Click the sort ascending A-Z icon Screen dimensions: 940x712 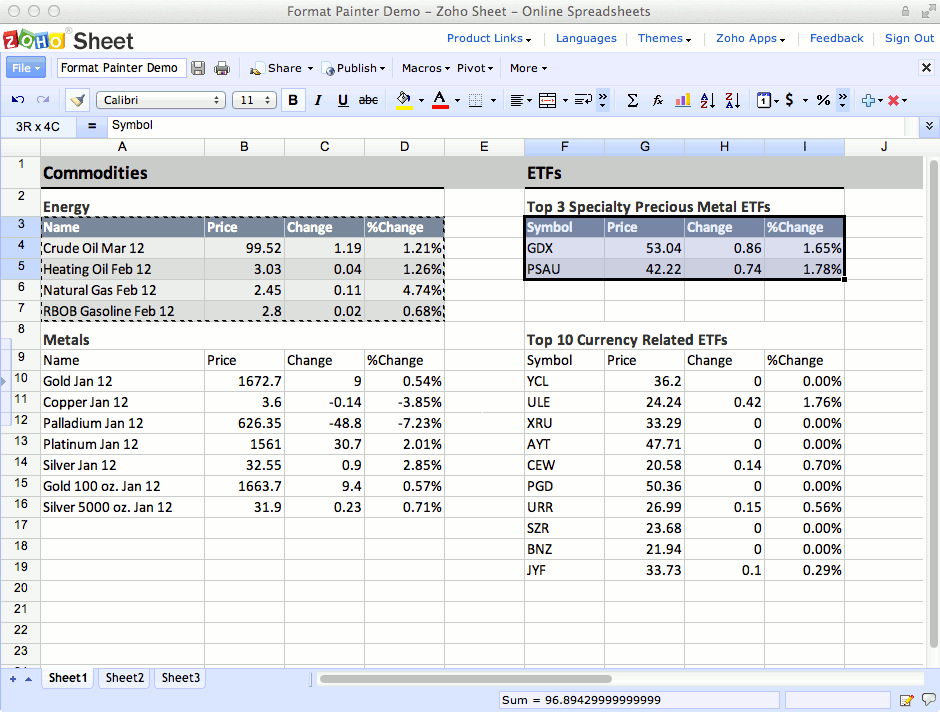point(708,100)
